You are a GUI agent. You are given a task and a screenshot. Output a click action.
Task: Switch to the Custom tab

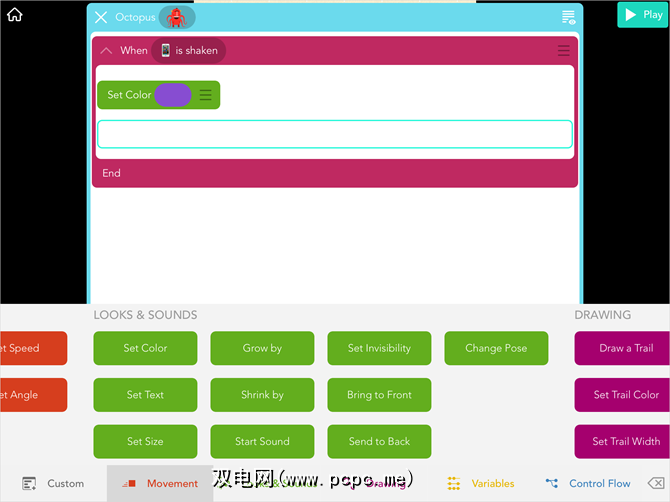pyautogui.click(x=53, y=484)
